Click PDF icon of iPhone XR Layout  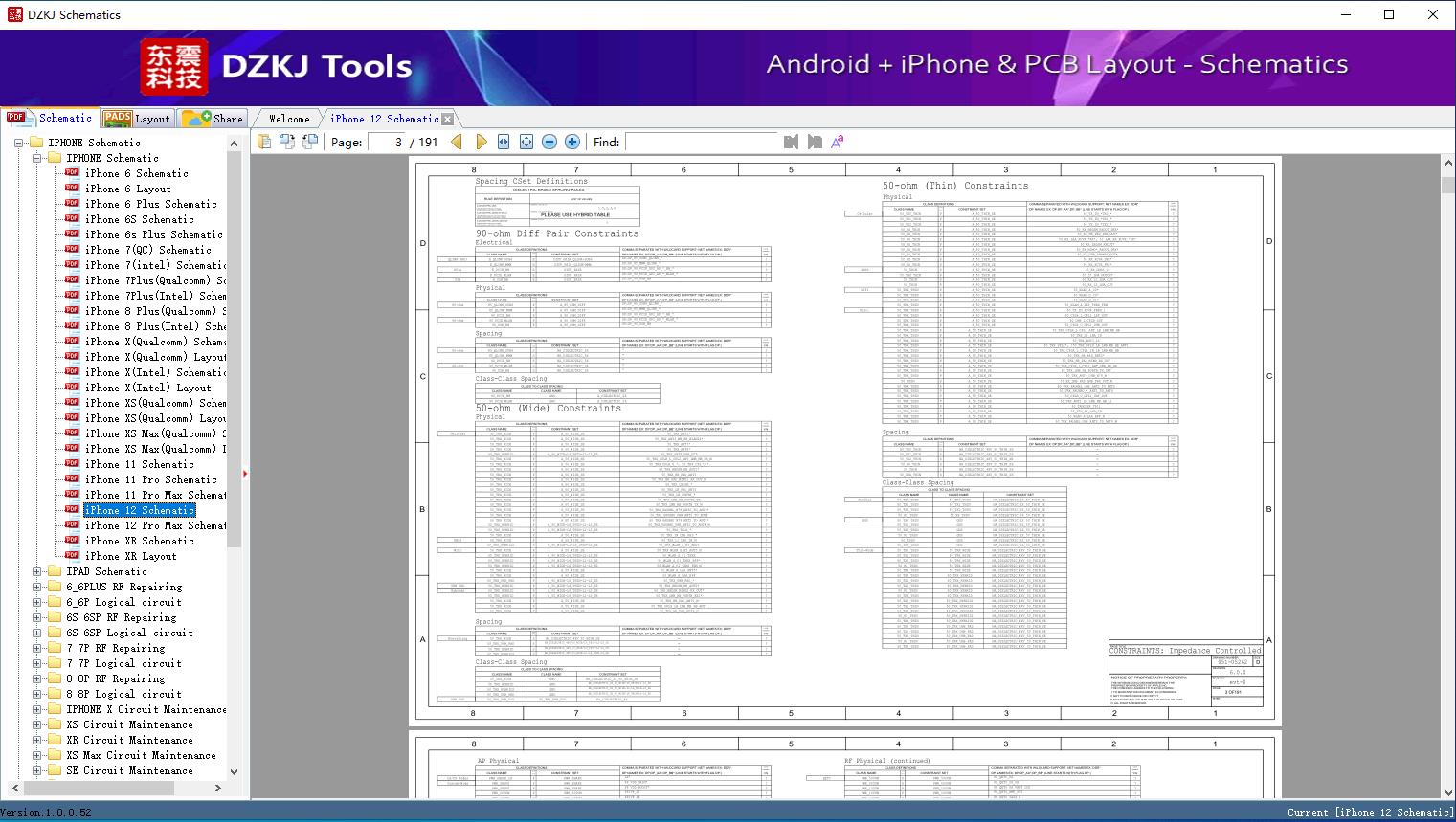coord(72,556)
